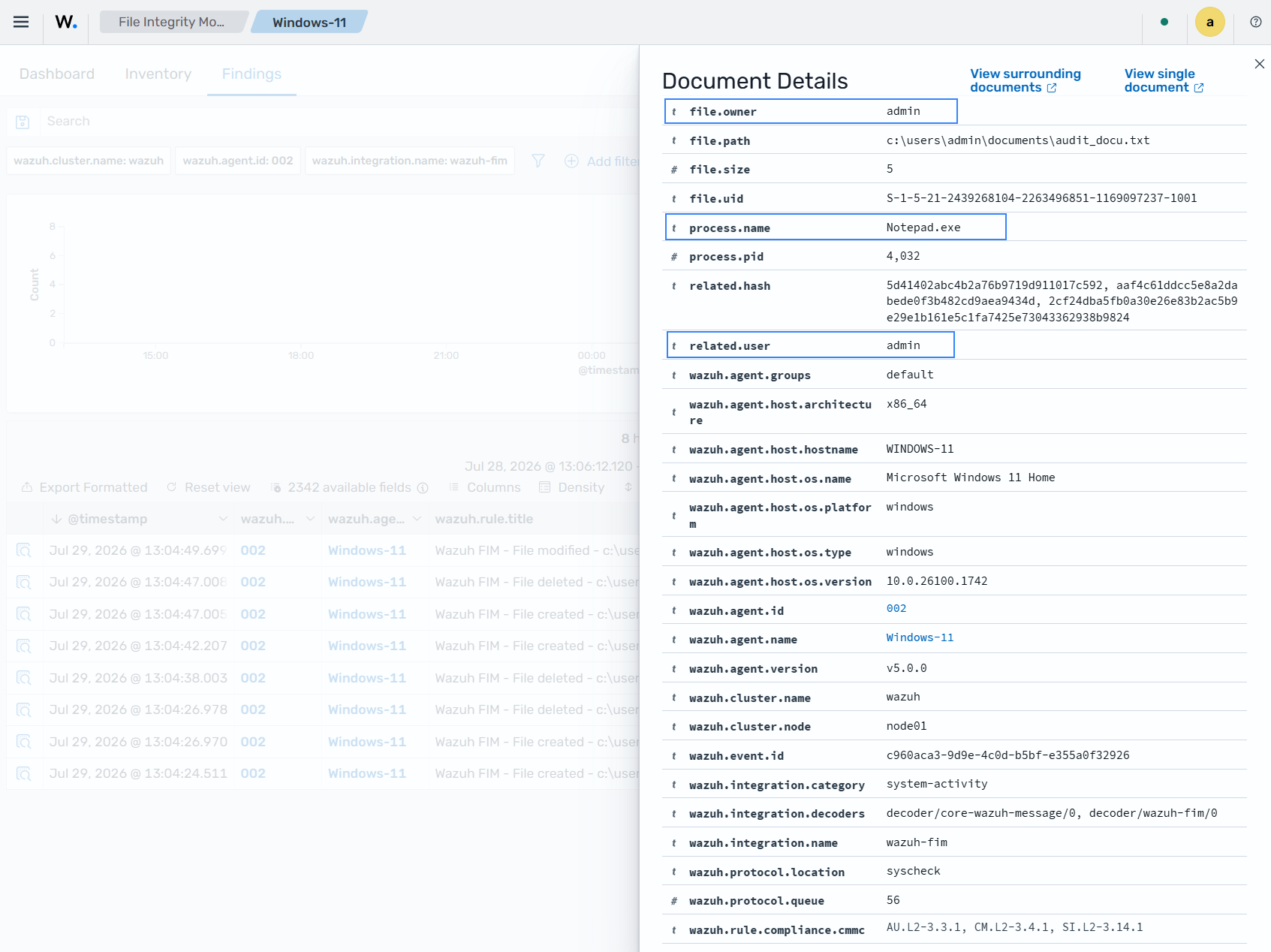Click the Wazuh W. logo
Viewport: 1271px width, 952px height.
(x=66, y=22)
